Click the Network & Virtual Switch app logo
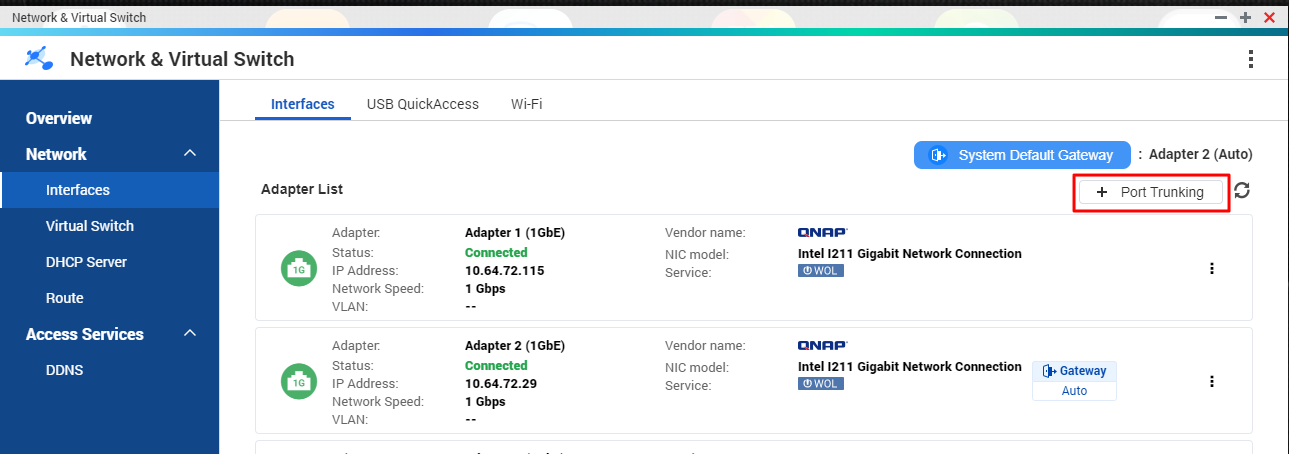Screen dimensions: 1289x454 (x=39, y=59)
